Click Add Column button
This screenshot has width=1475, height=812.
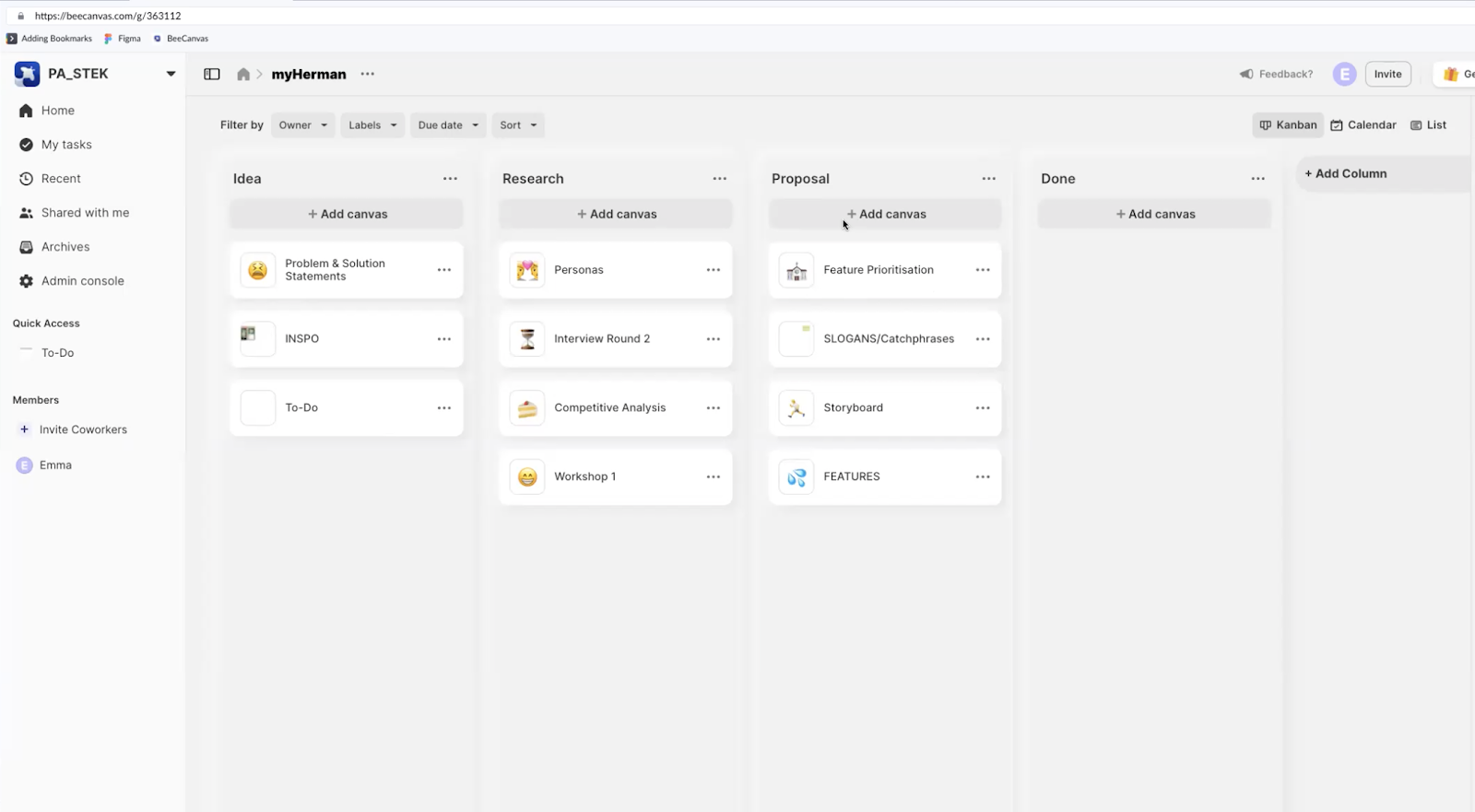tap(1346, 173)
